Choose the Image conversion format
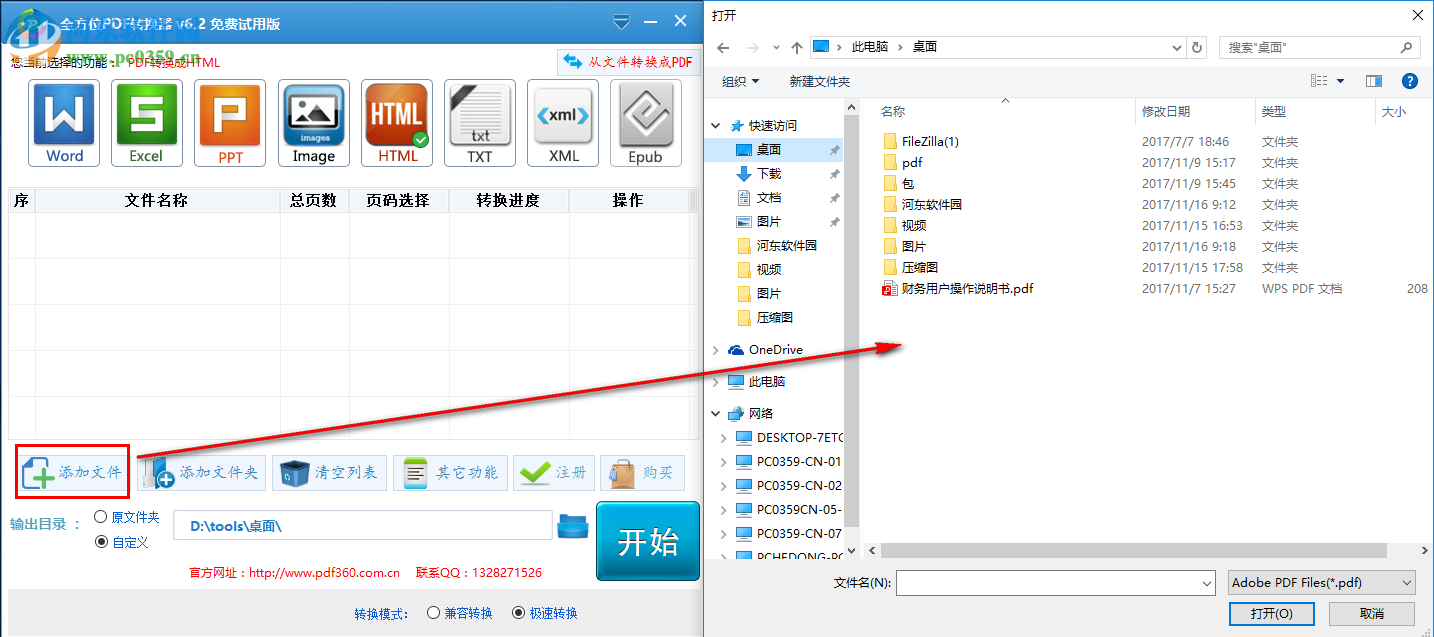Viewport: 1434px width, 637px height. [x=314, y=123]
